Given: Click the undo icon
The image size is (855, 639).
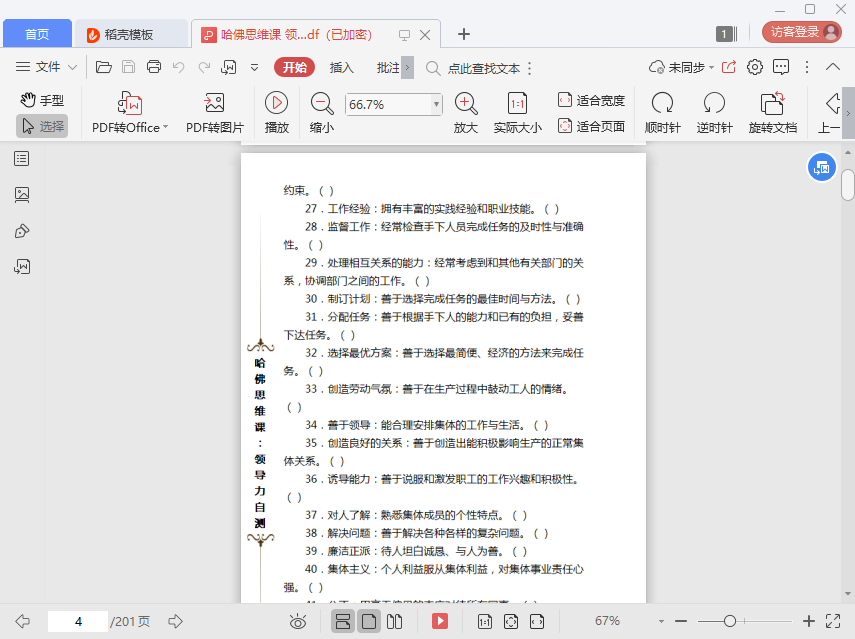Looking at the screenshot, I should tap(178, 67).
